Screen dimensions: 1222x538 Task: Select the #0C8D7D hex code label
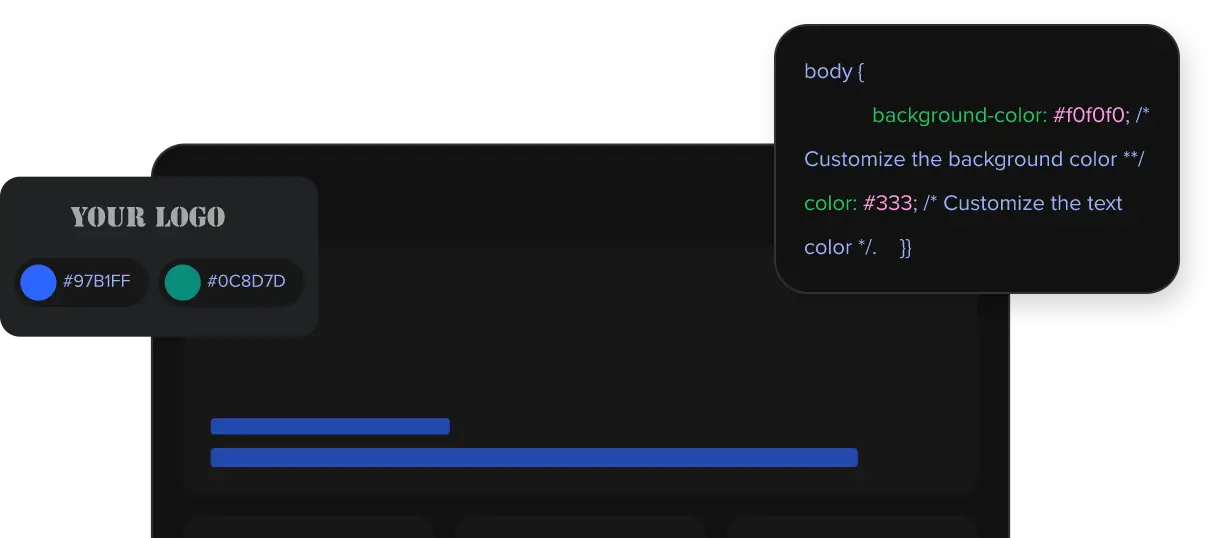click(246, 282)
